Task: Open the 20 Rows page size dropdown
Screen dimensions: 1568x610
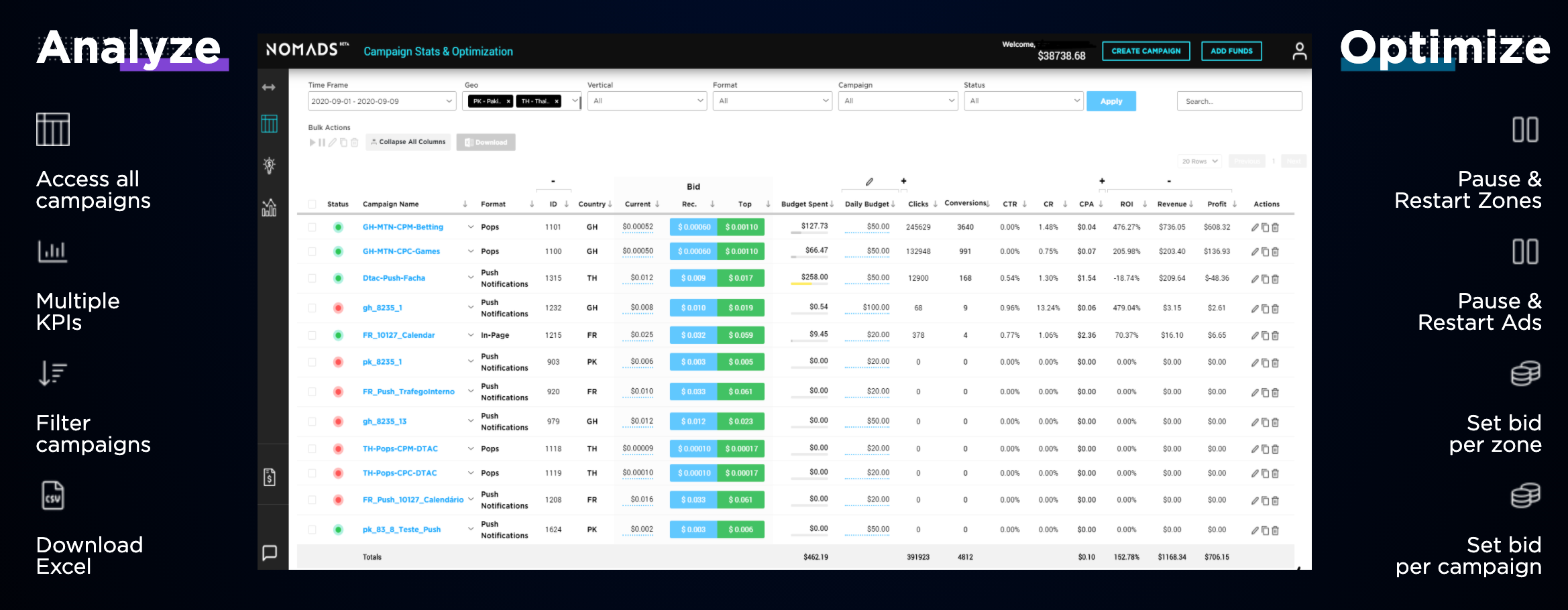Action: [1199, 162]
